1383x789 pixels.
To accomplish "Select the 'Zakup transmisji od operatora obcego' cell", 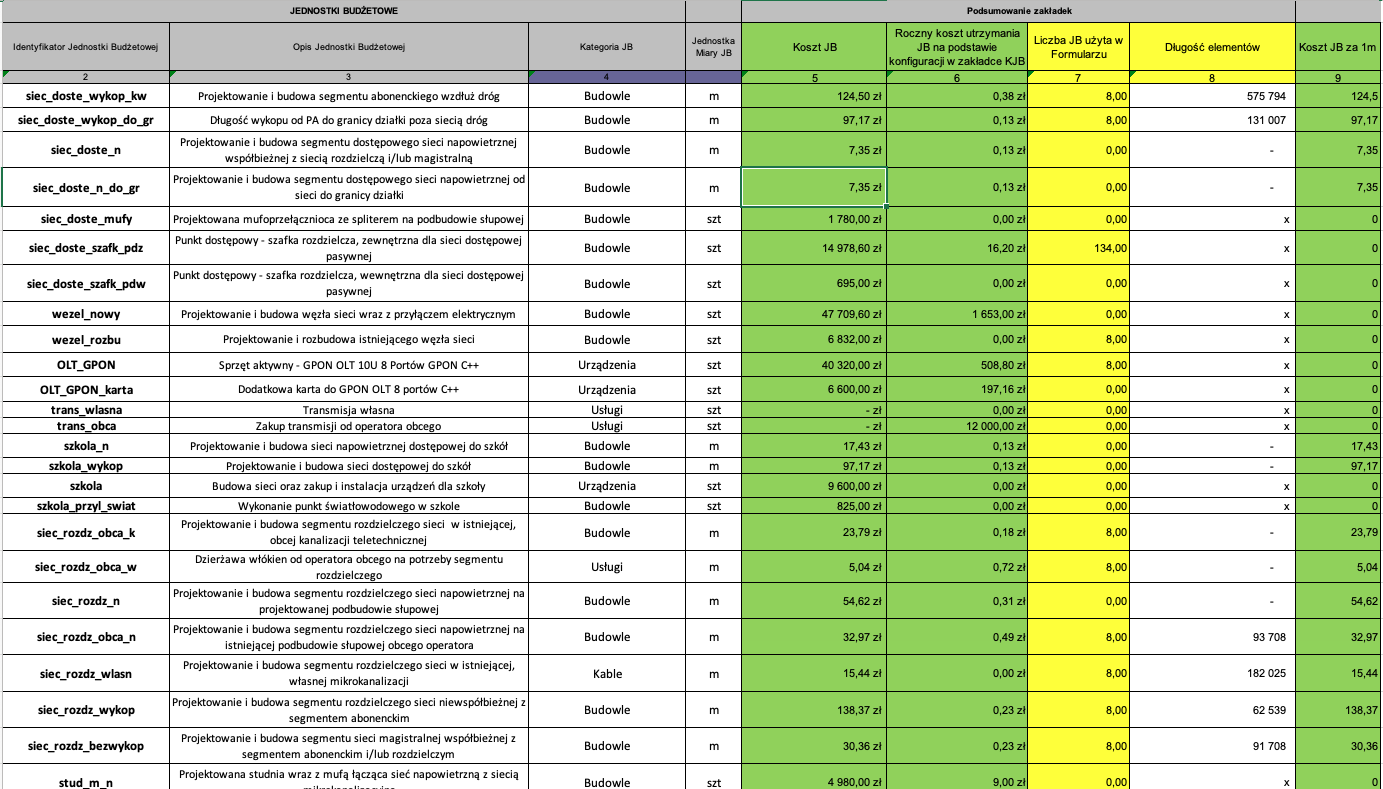I will [349, 426].
